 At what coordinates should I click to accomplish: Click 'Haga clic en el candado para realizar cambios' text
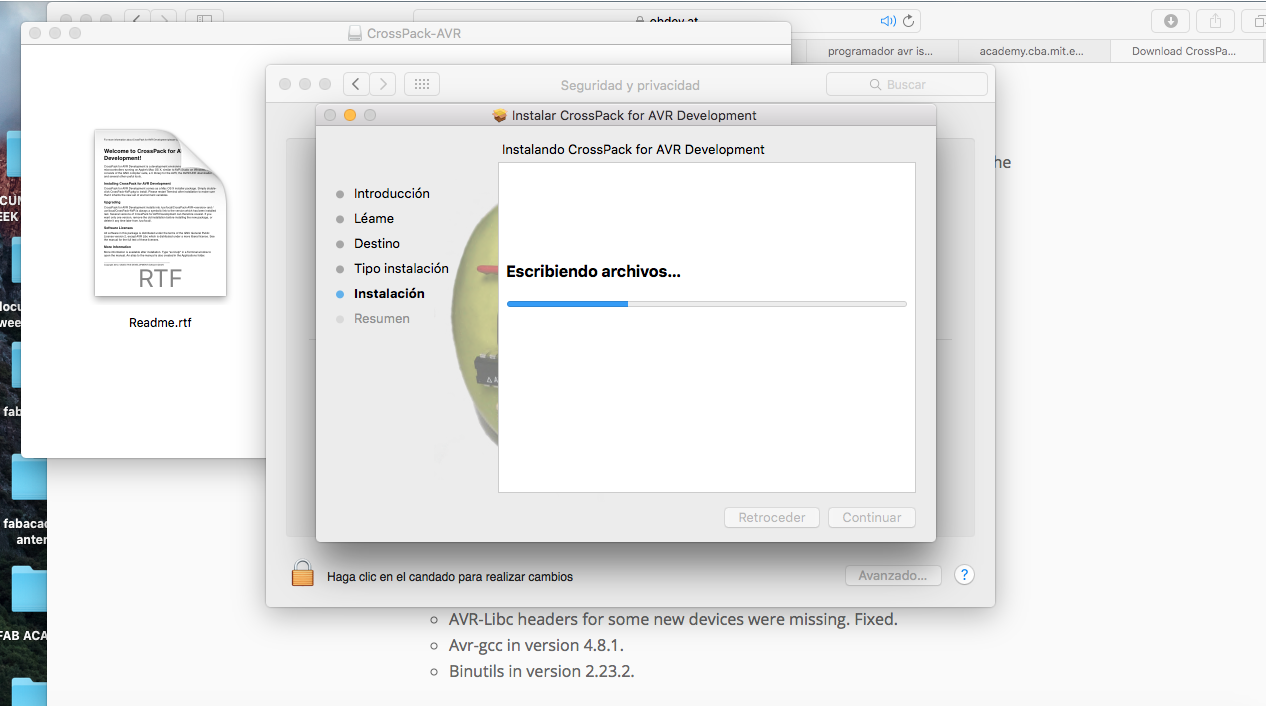(x=450, y=577)
